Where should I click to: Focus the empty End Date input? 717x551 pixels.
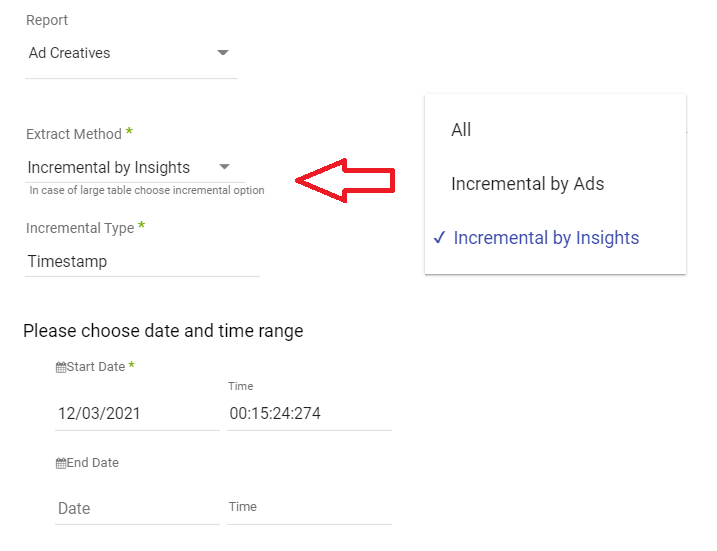pyautogui.click(x=136, y=508)
